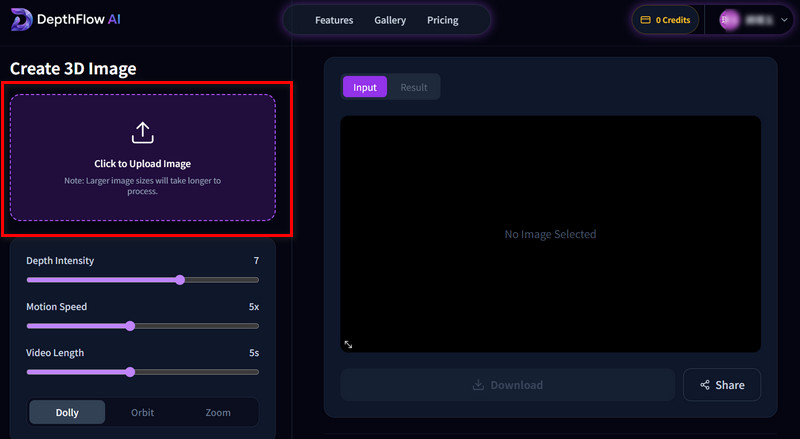Click the credits card icon
Viewport: 800px width, 439px height.
click(x=646, y=20)
